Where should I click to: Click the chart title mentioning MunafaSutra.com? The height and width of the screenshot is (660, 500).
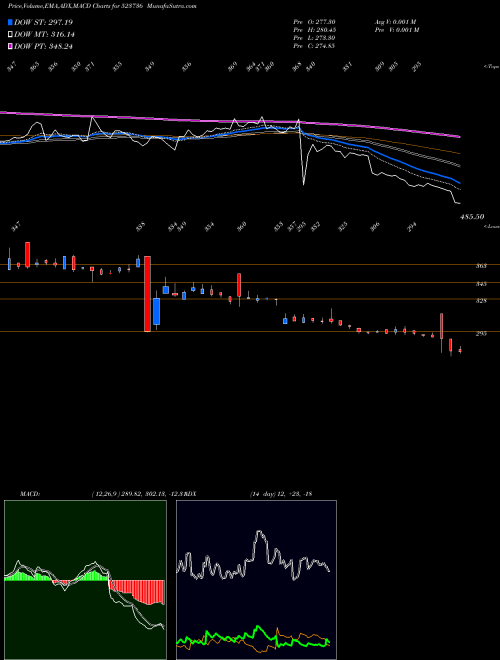coord(102,6)
